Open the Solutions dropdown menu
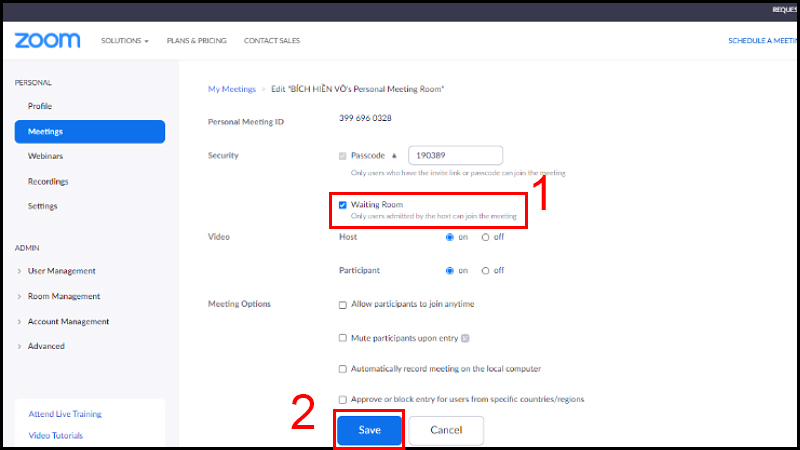Viewport: 800px width, 450px height. (x=124, y=40)
